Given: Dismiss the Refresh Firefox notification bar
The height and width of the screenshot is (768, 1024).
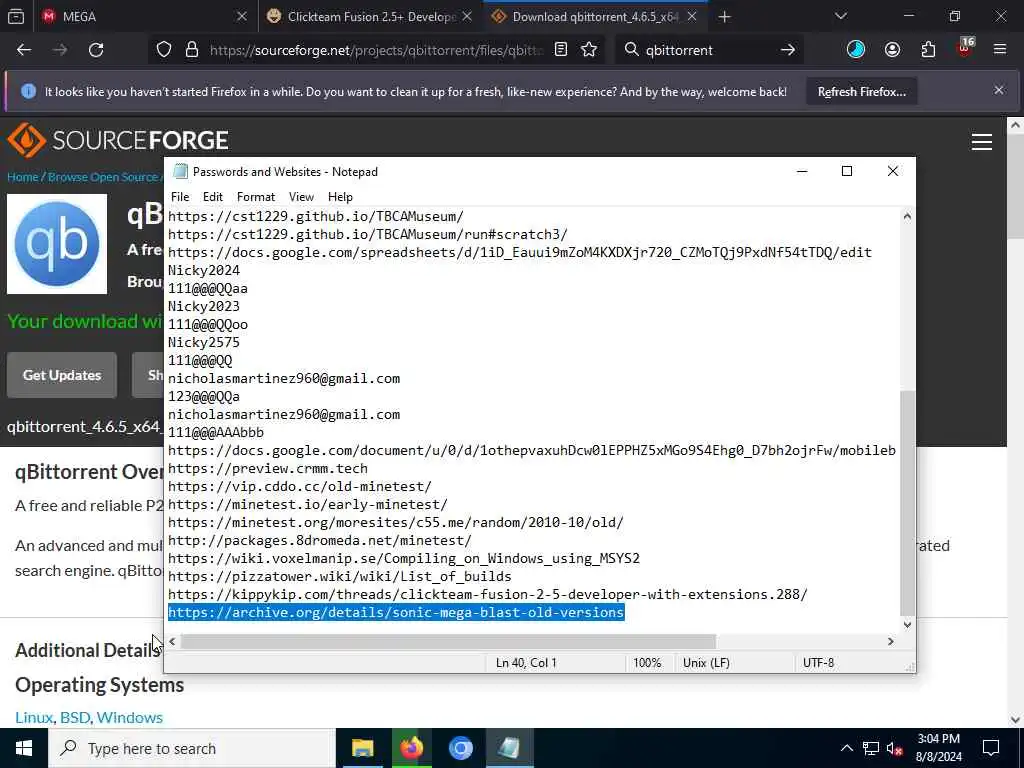Looking at the screenshot, I should coord(999,91).
